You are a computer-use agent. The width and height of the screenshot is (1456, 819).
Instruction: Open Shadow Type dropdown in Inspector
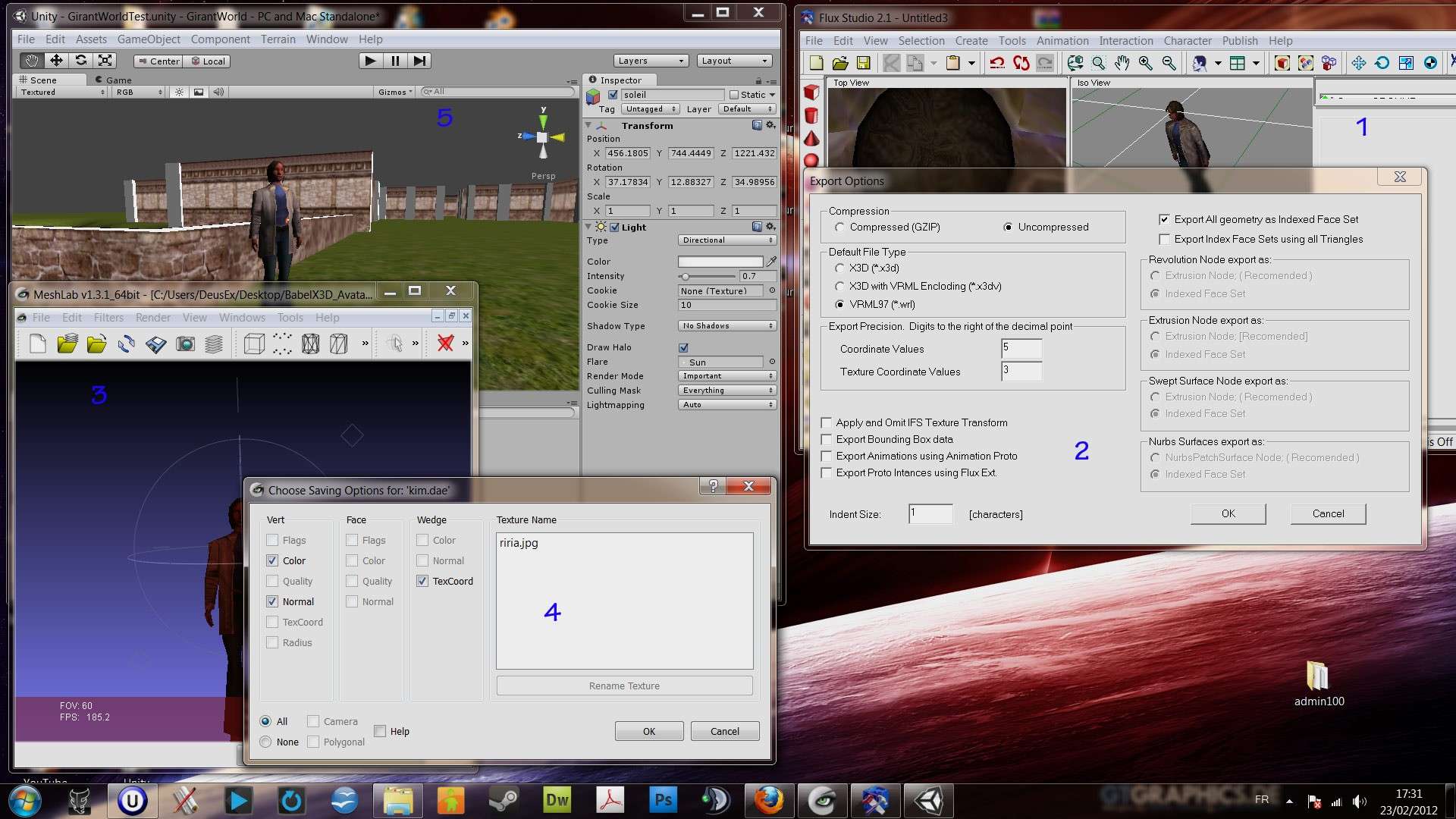pyautogui.click(x=726, y=326)
